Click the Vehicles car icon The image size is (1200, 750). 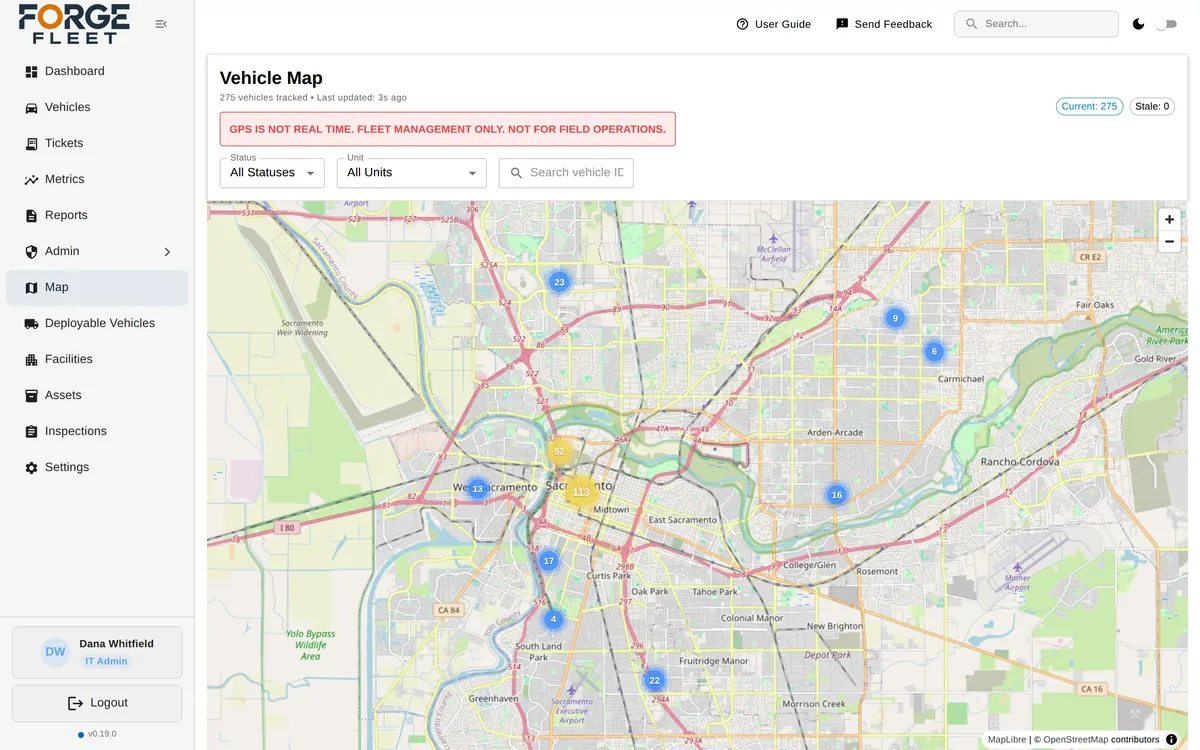coord(31,108)
